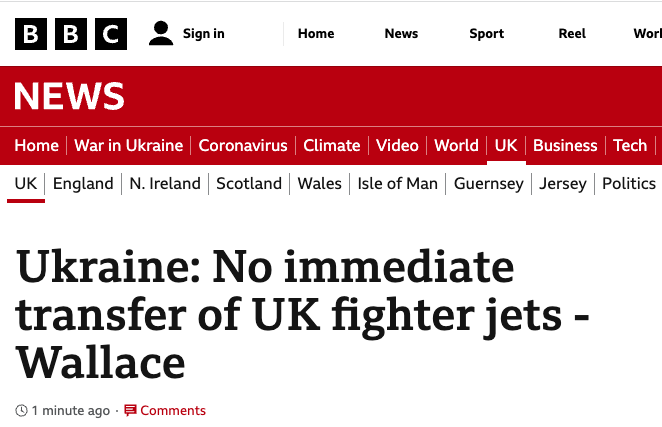Select the Climate section tab
662x427 pixels.
point(331,145)
